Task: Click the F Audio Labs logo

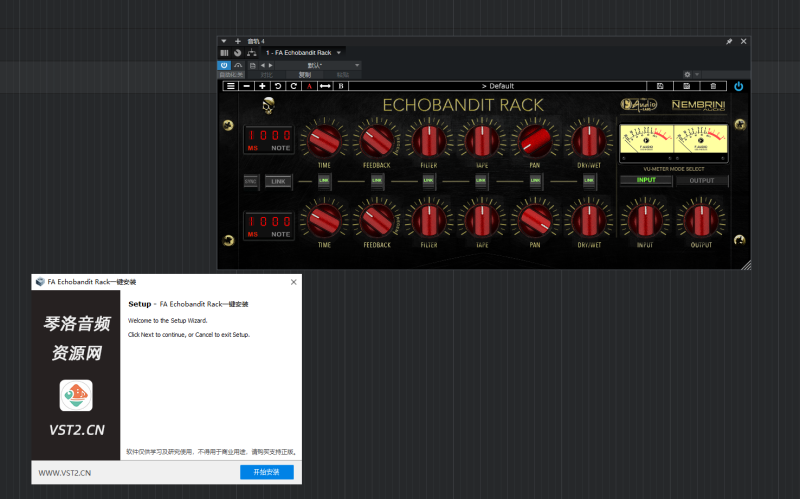Action: (639, 105)
